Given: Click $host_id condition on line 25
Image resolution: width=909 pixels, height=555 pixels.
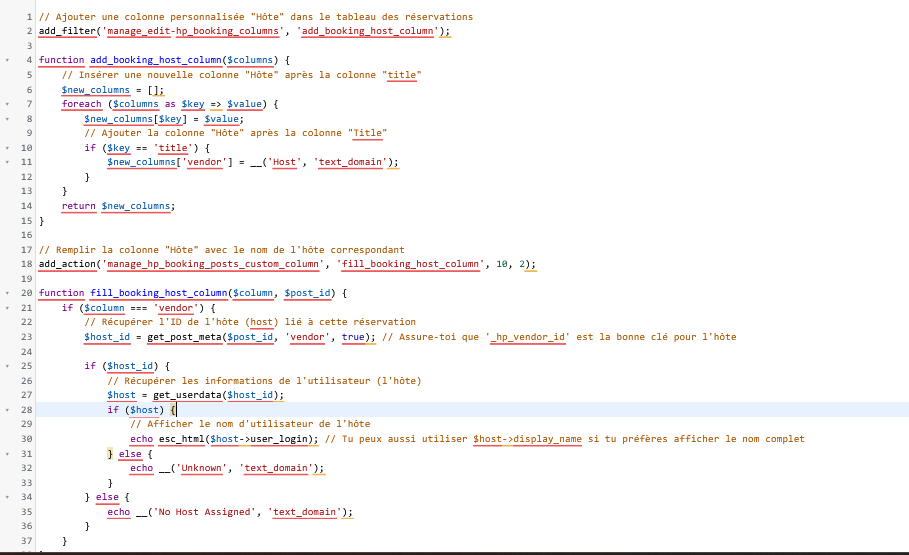Looking at the screenshot, I should tap(130, 366).
